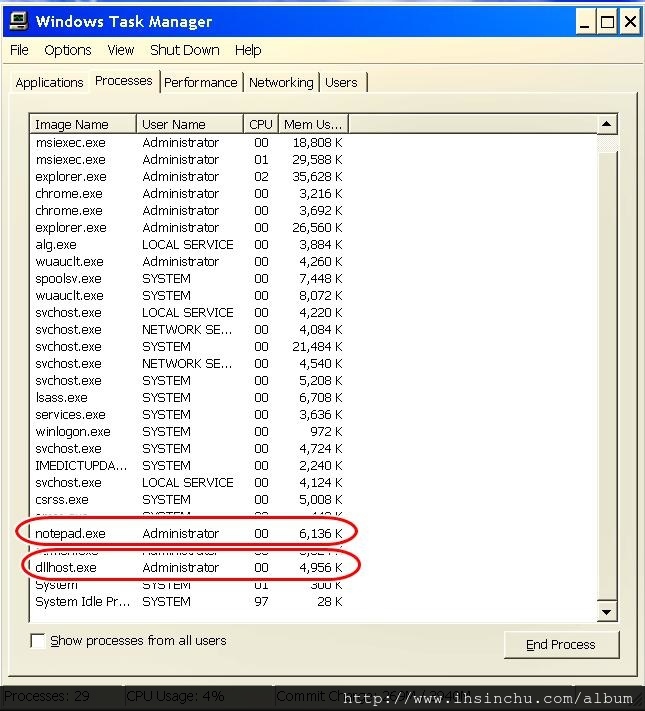Select chrome.exe using 3,692 K

[189, 210]
